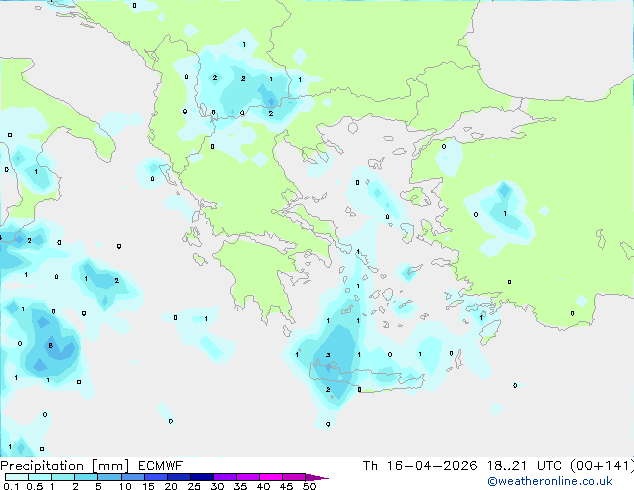Viewport: 634px width, 490px height.
Task: Click the 'Precipitation [mm]' title text
Action: [65, 466]
